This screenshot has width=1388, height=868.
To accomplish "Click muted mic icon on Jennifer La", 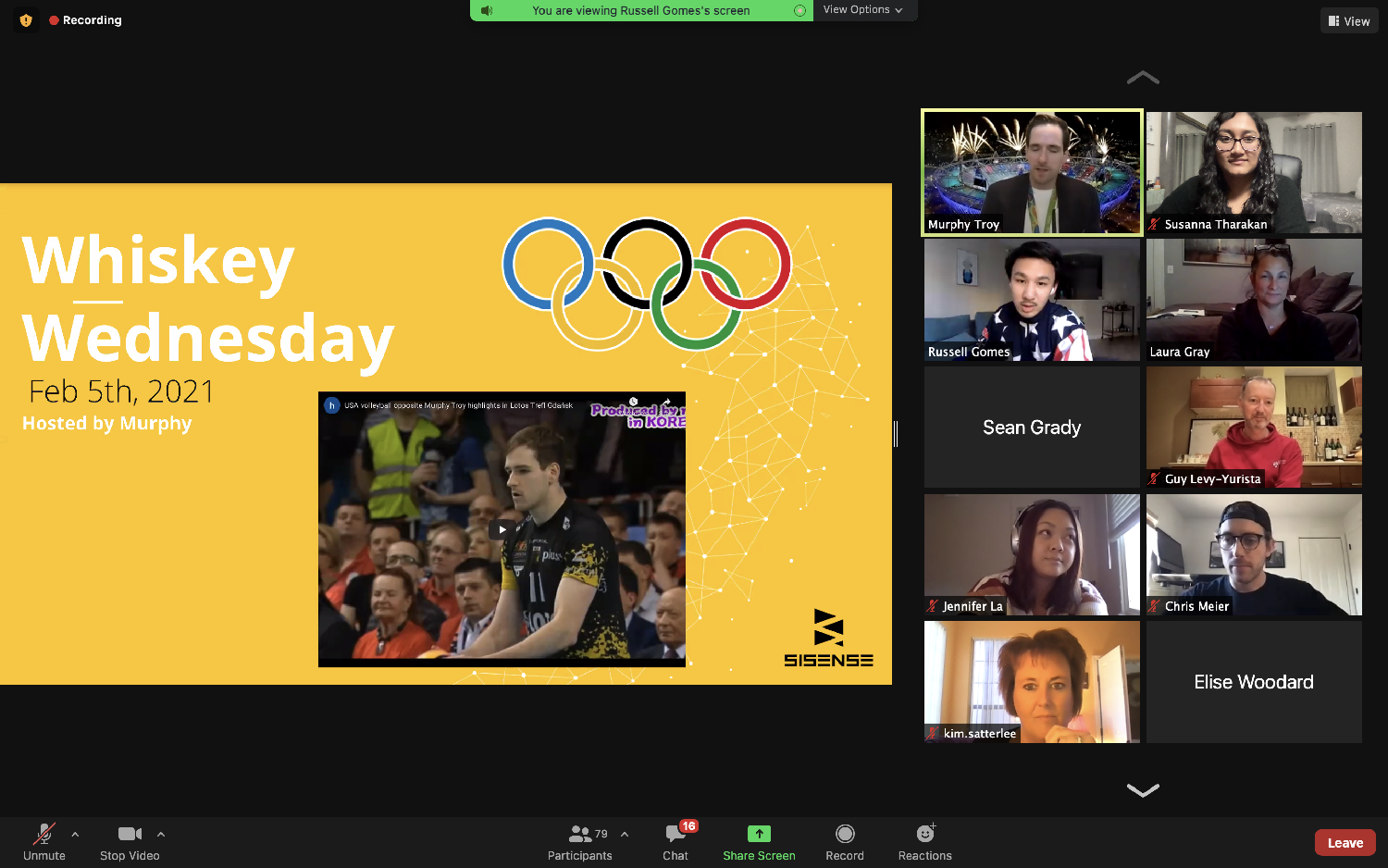I will pyautogui.click(x=933, y=606).
